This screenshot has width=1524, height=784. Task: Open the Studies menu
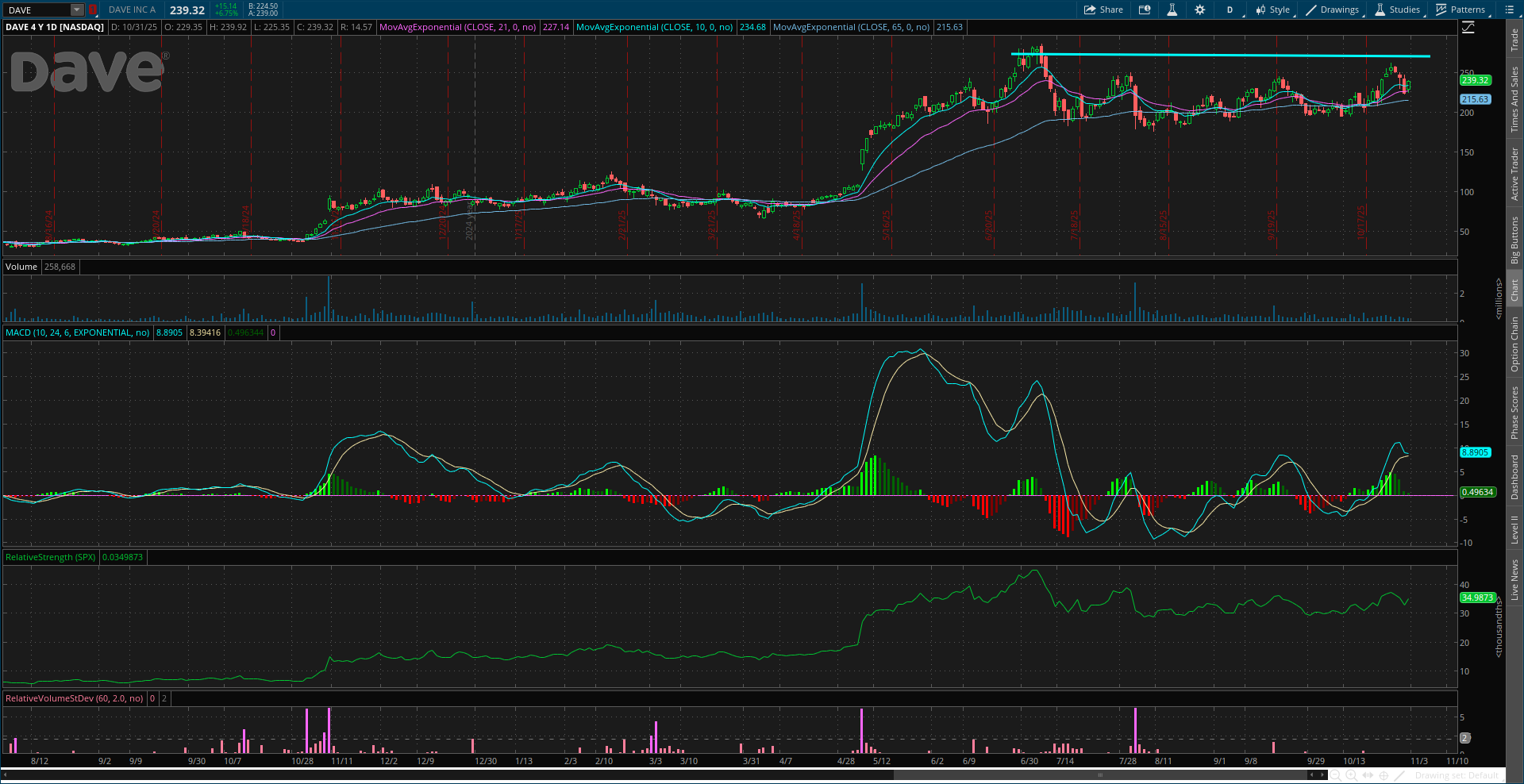[x=1398, y=10]
